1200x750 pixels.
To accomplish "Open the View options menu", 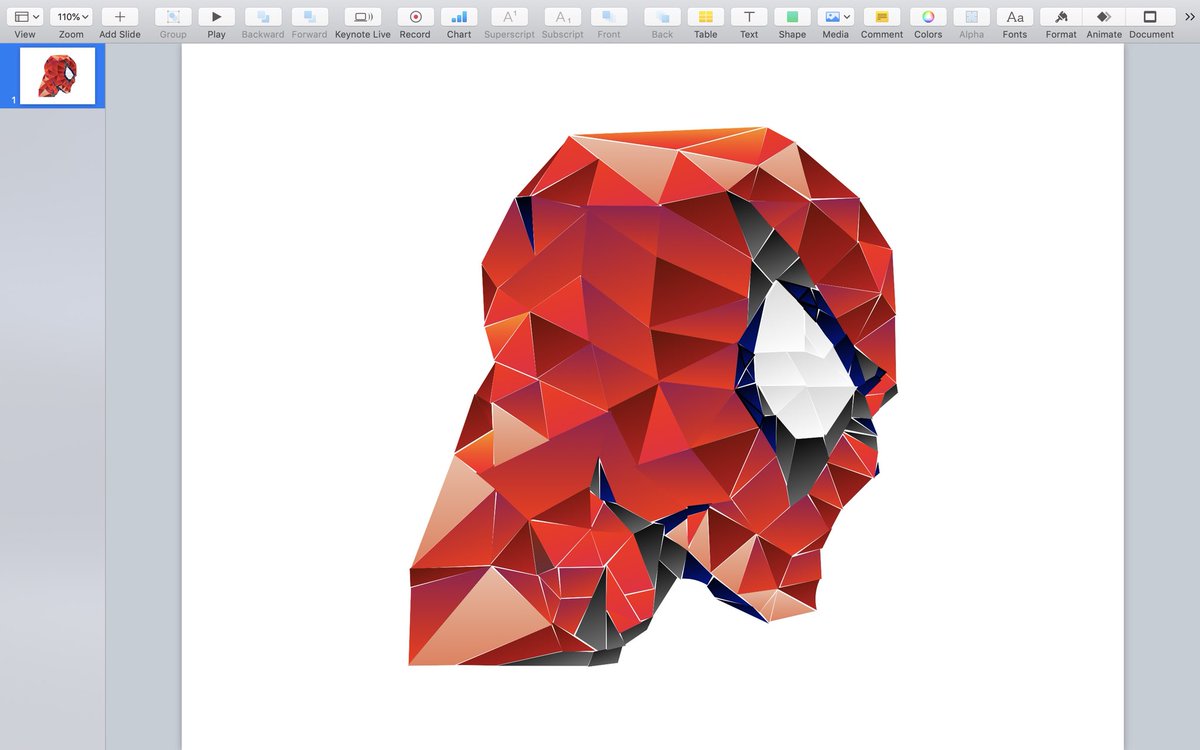I will pos(25,17).
